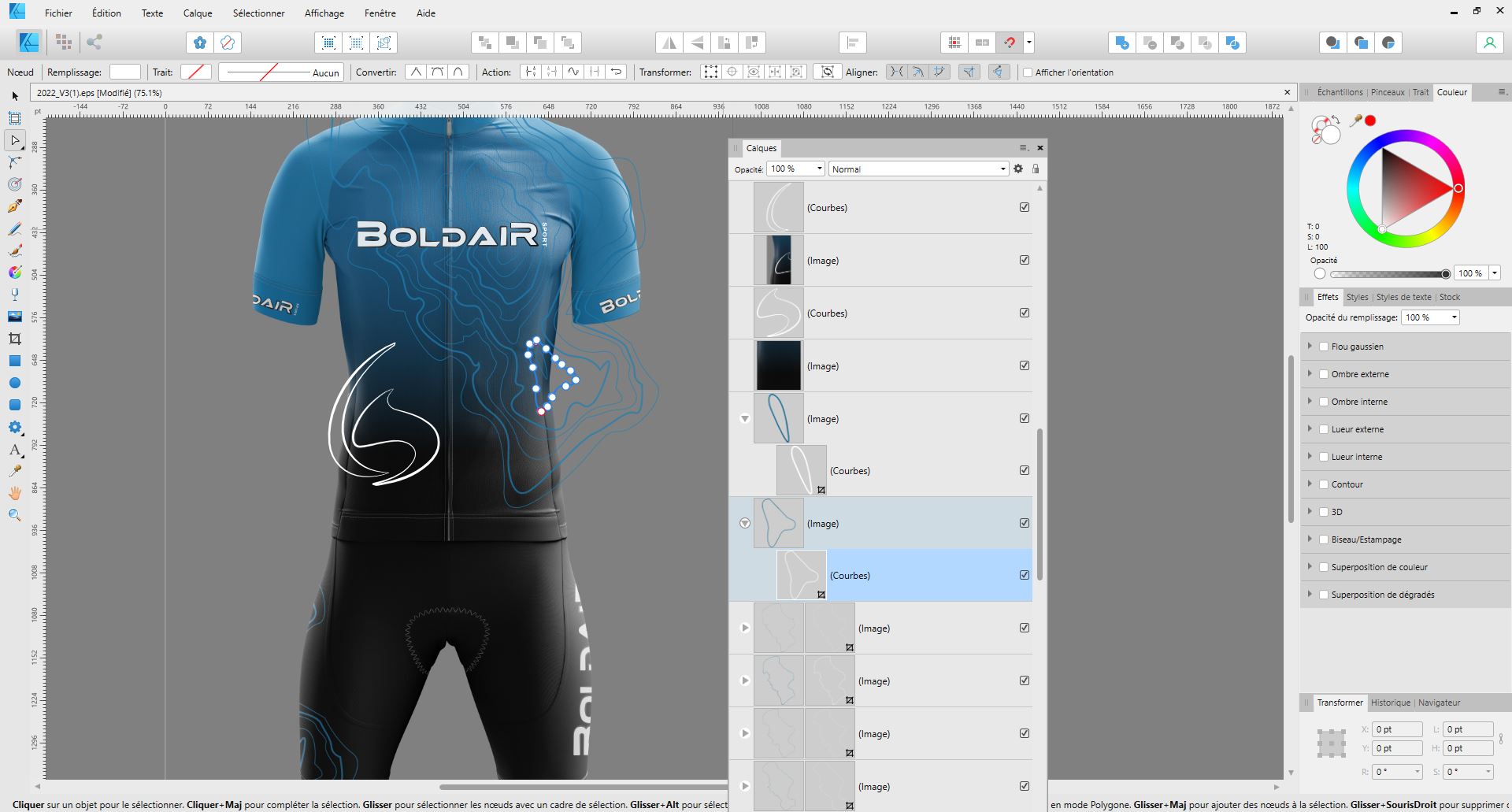Click the flip horizontal toolbar icon
Viewport: 1512px width, 812px height.
point(669,43)
